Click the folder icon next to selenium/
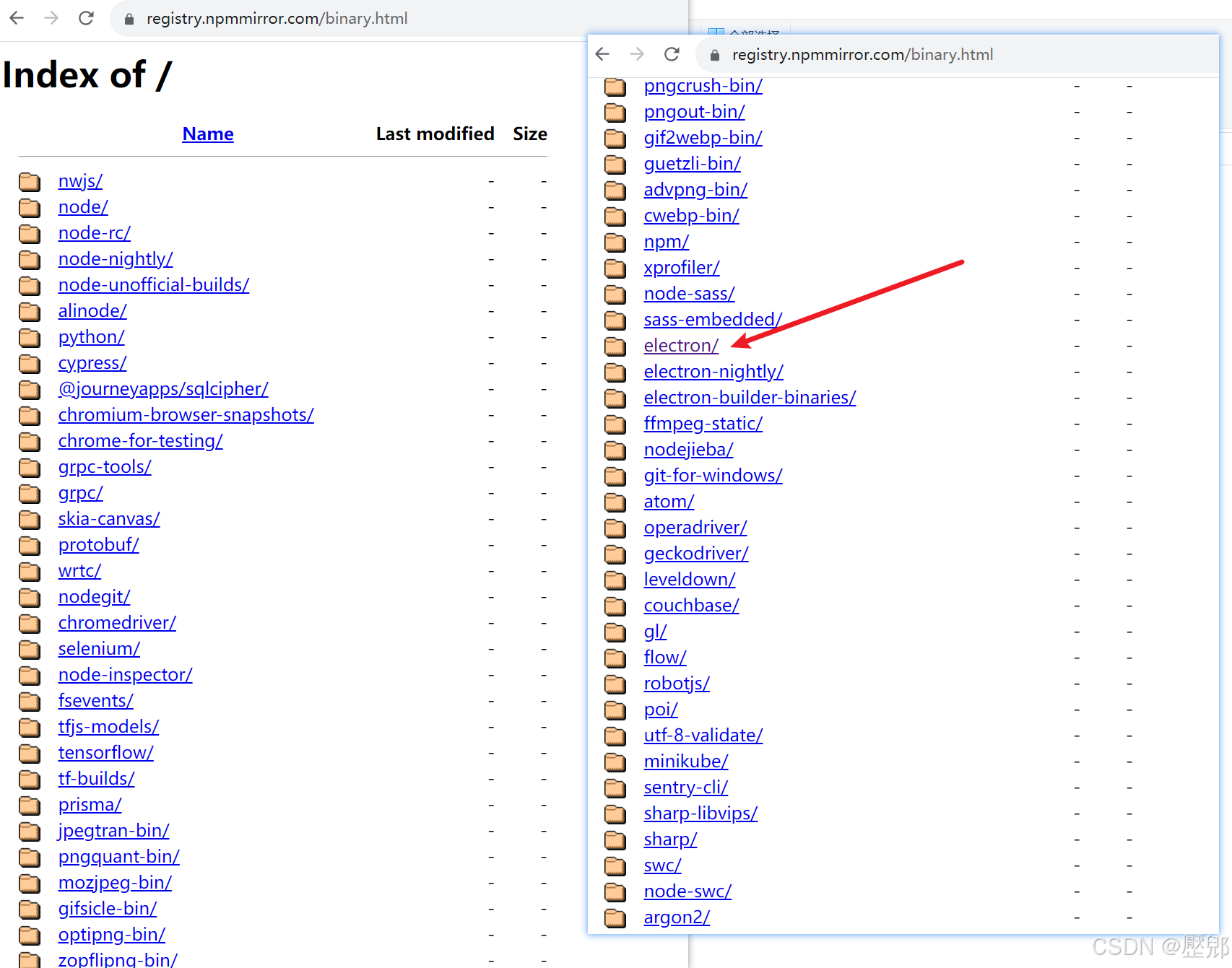The image size is (1232, 968). (x=30, y=649)
